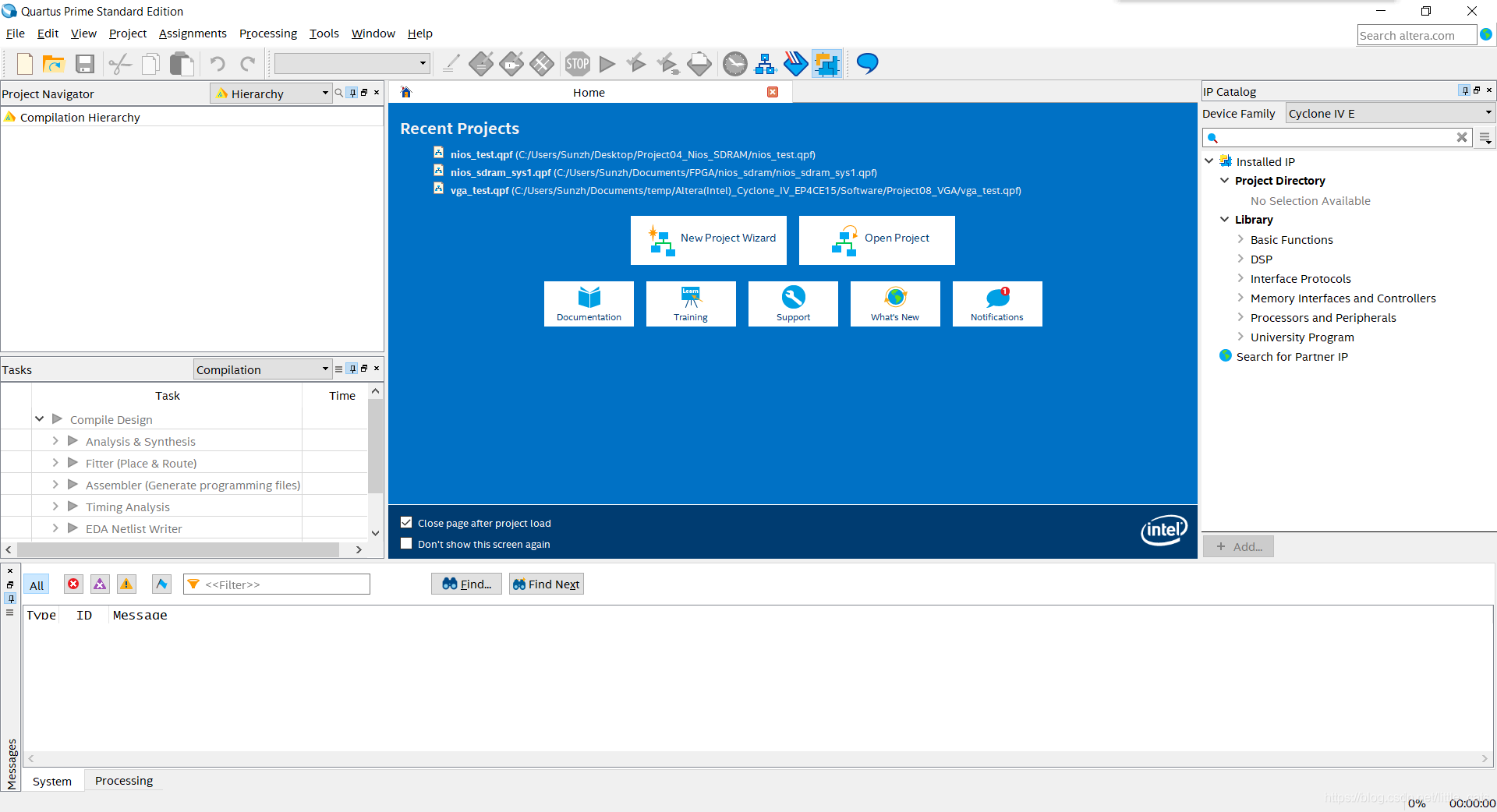Image resolution: width=1497 pixels, height=812 pixels.
Task: Click the home icon on Home tab
Action: pyautogui.click(x=405, y=92)
